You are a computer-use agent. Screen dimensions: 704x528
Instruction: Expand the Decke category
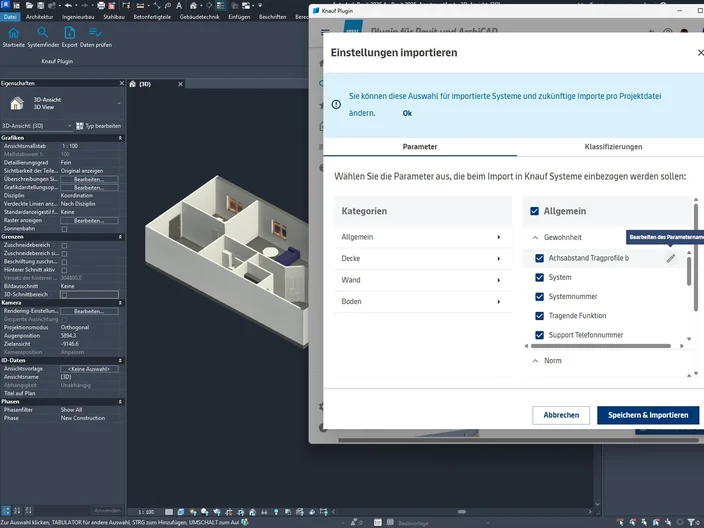click(x=422, y=259)
